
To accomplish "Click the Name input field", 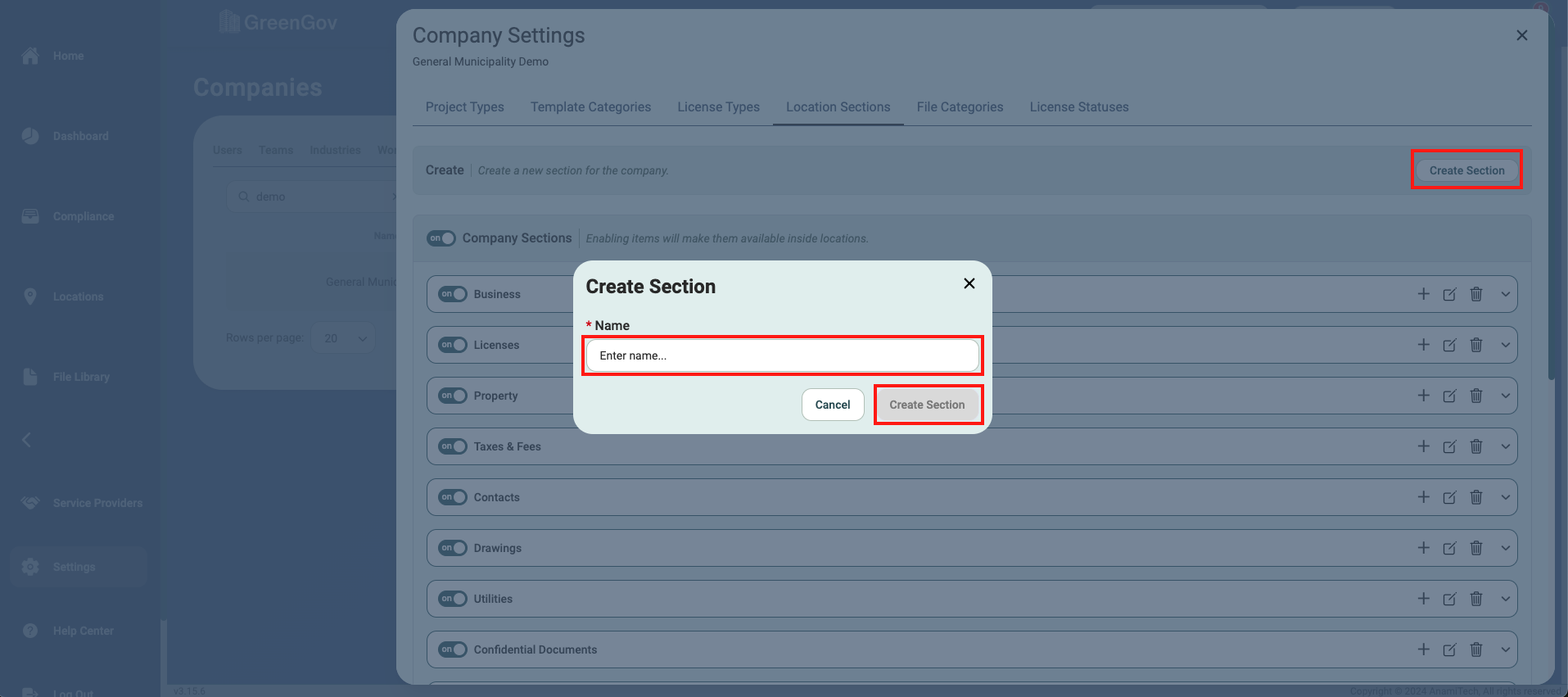I will coord(782,355).
